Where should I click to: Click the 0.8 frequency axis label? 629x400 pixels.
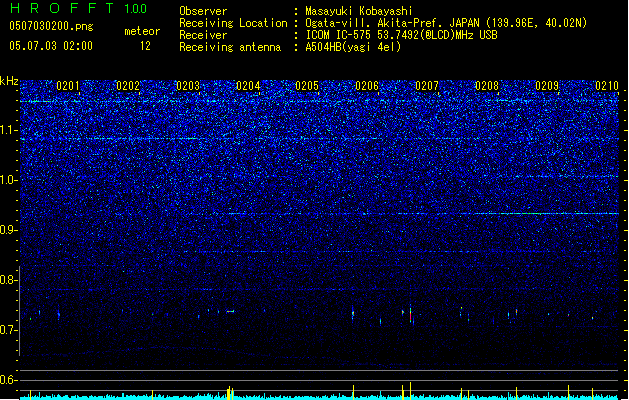coord(8,280)
